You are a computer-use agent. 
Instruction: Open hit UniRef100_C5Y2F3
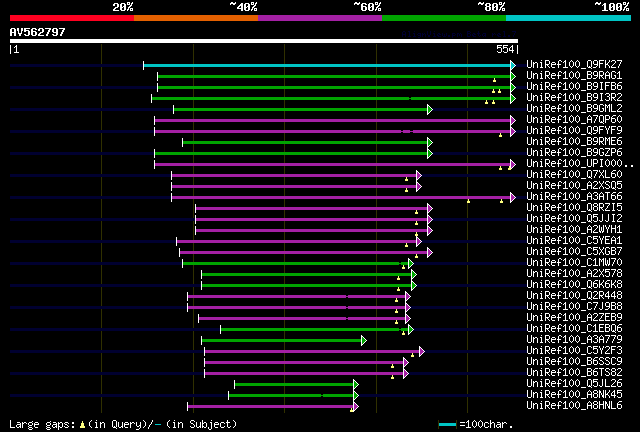[574, 351]
